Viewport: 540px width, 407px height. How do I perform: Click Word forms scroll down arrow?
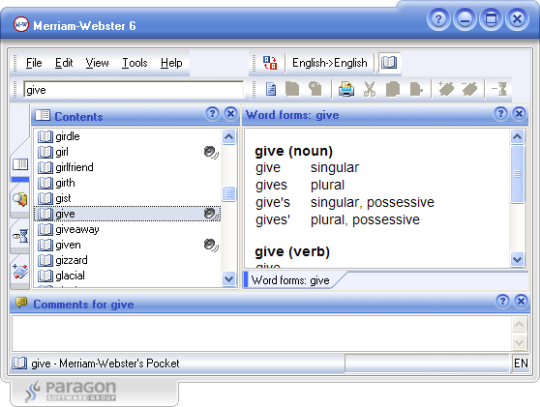[x=517, y=259]
